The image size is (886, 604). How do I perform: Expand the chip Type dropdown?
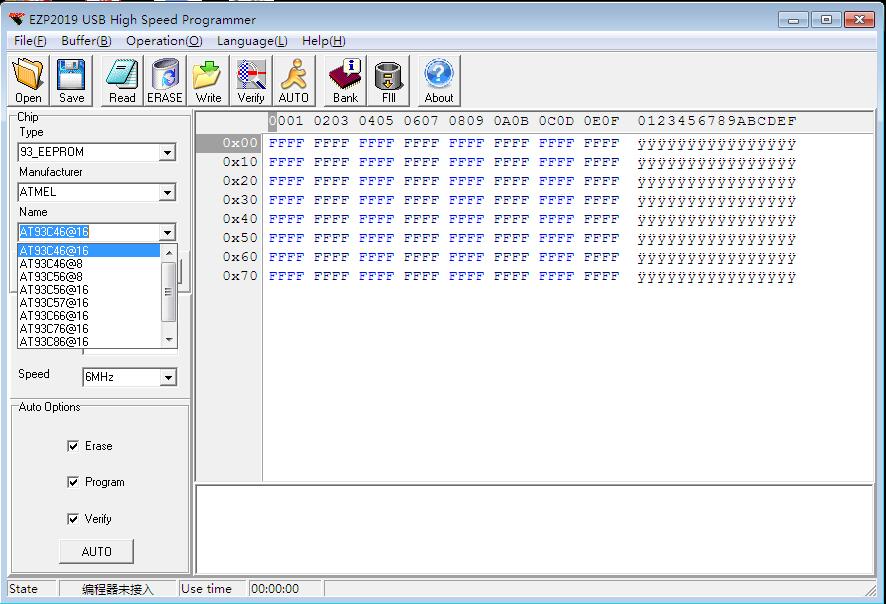click(167, 153)
